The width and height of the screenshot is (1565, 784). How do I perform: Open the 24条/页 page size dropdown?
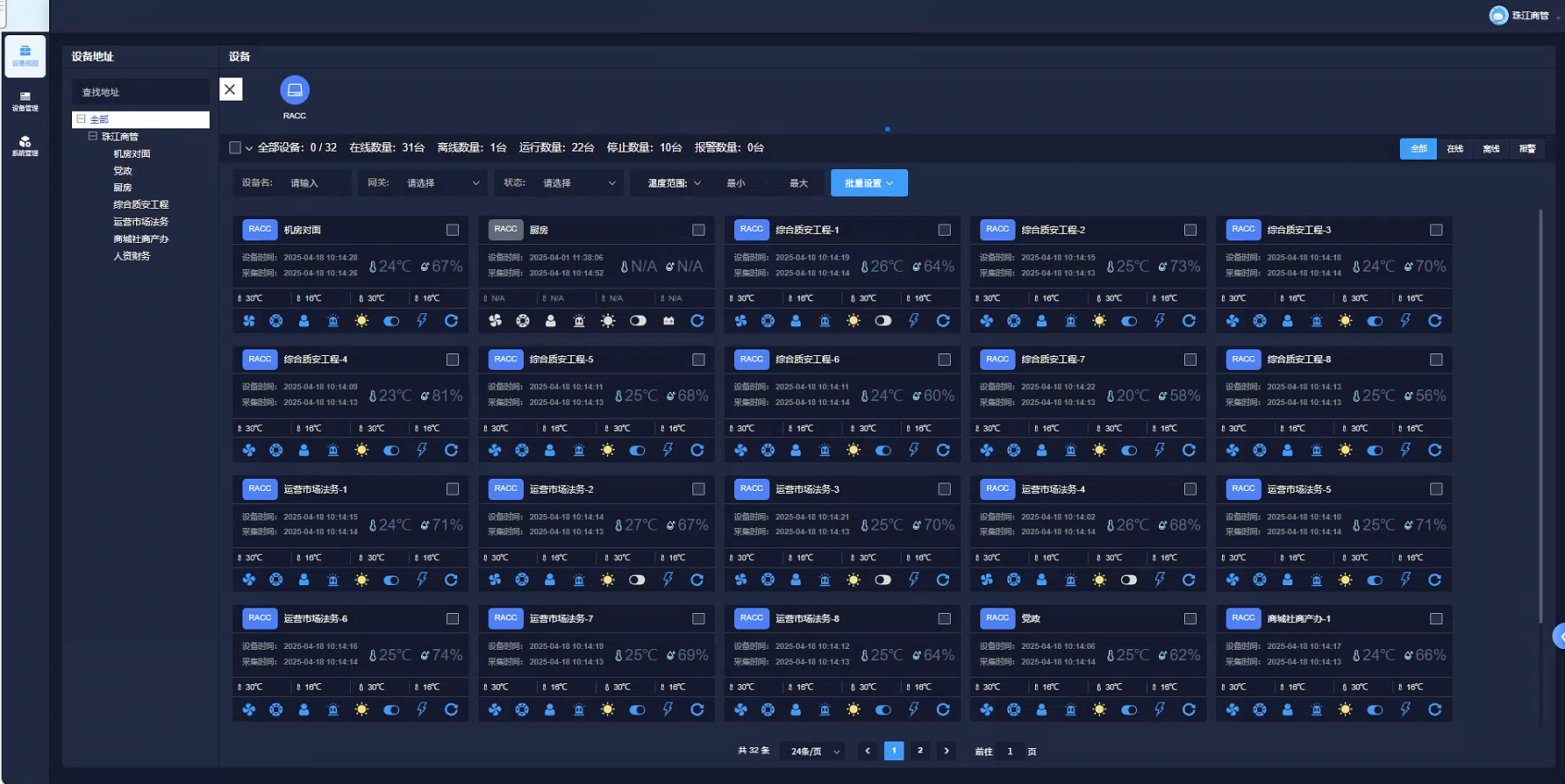pos(814,752)
